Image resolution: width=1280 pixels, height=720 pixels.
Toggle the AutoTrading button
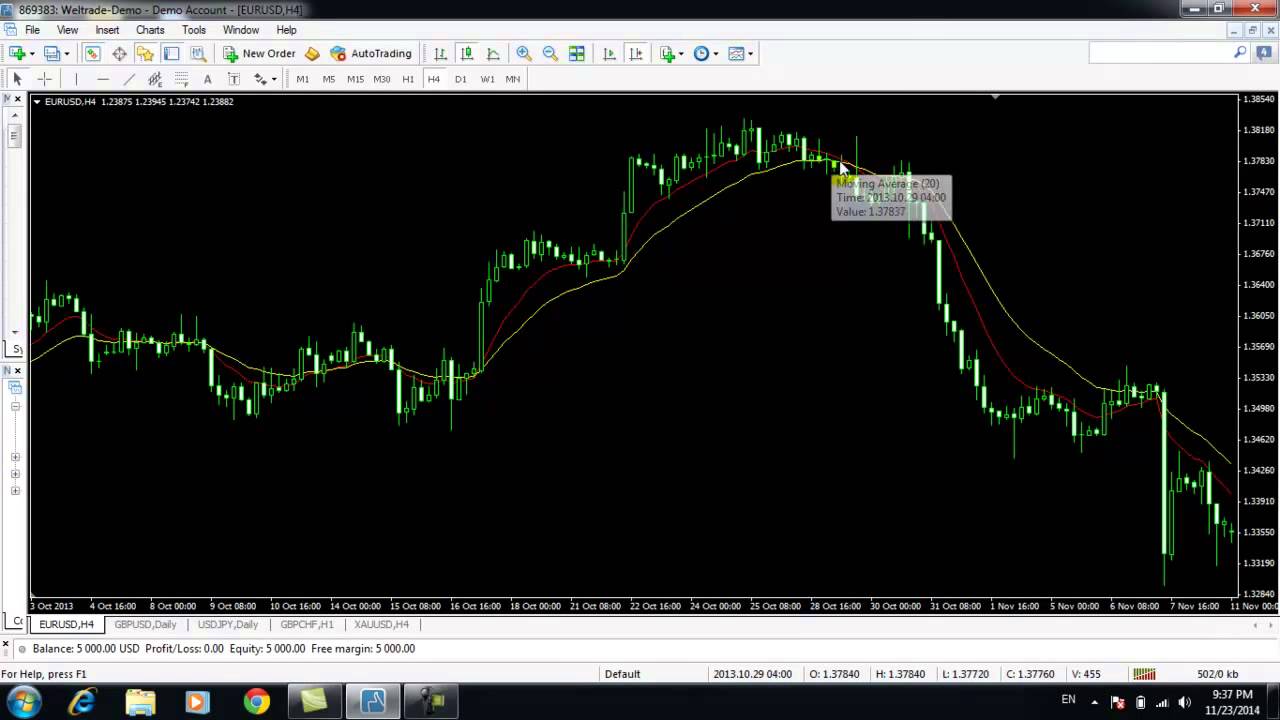[x=370, y=53]
